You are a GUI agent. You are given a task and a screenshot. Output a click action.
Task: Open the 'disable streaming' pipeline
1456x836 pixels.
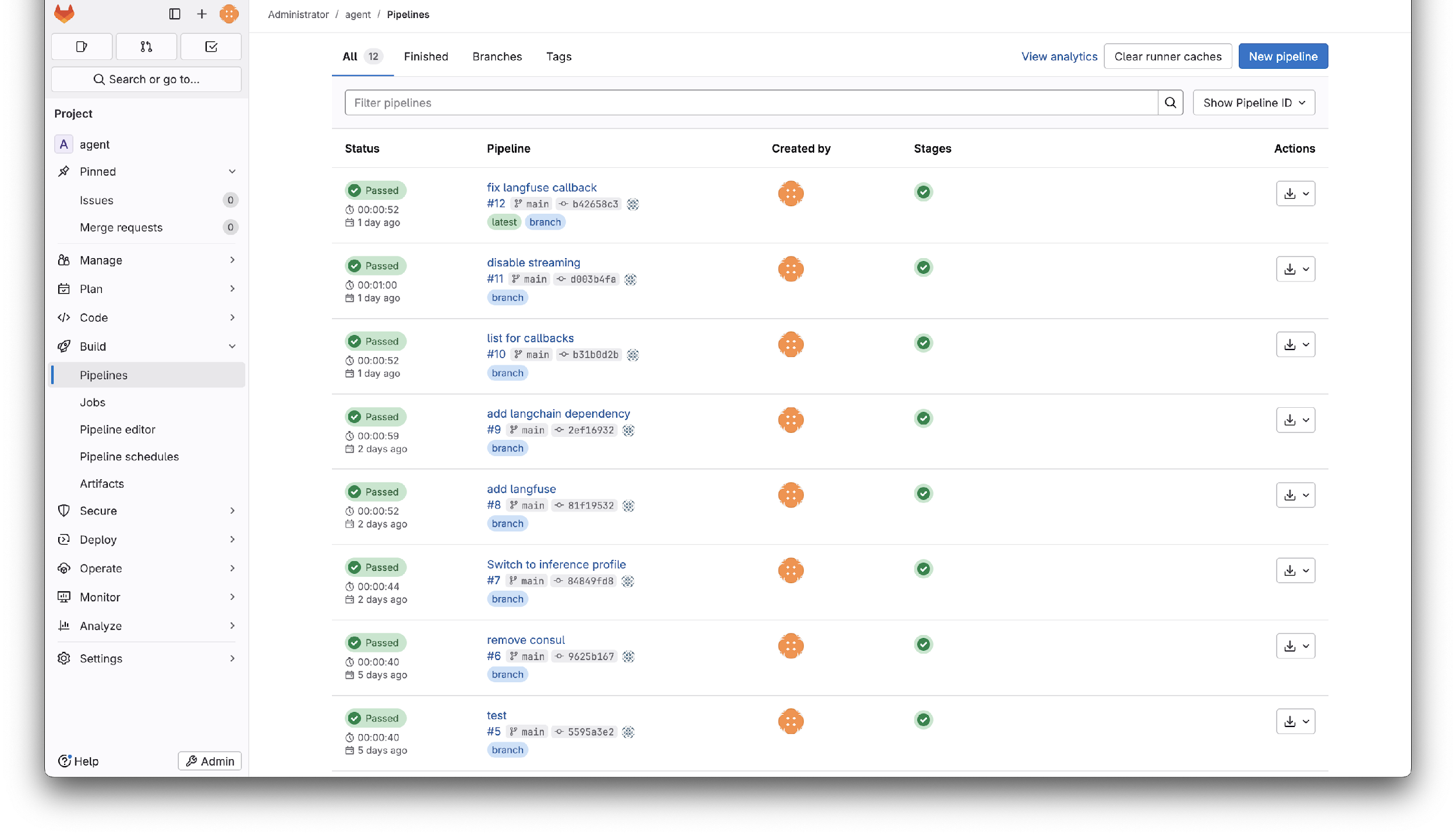(533, 262)
